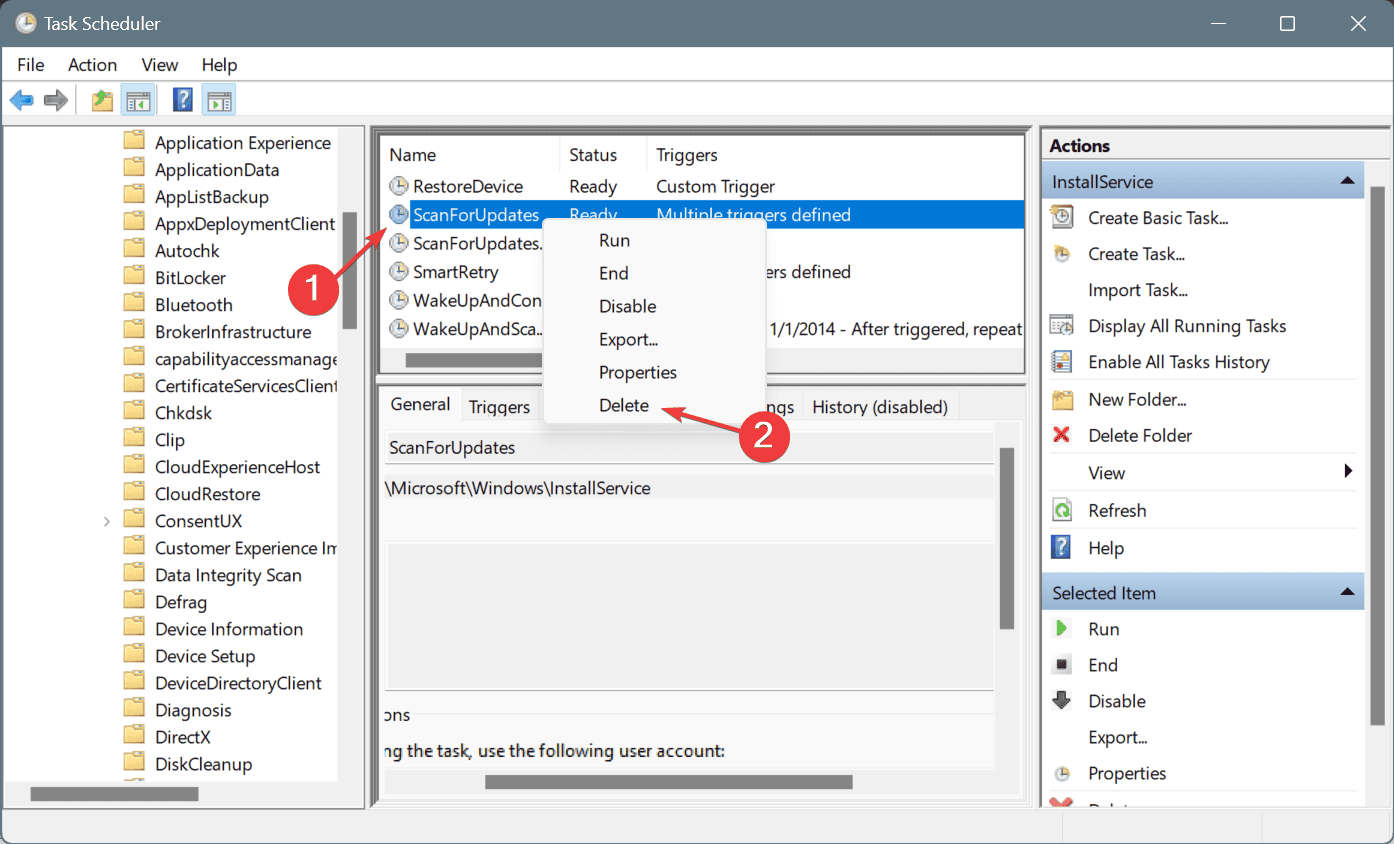Collapse the InstallService actions section
1394x844 pixels.
click(x=1348, y=181)
